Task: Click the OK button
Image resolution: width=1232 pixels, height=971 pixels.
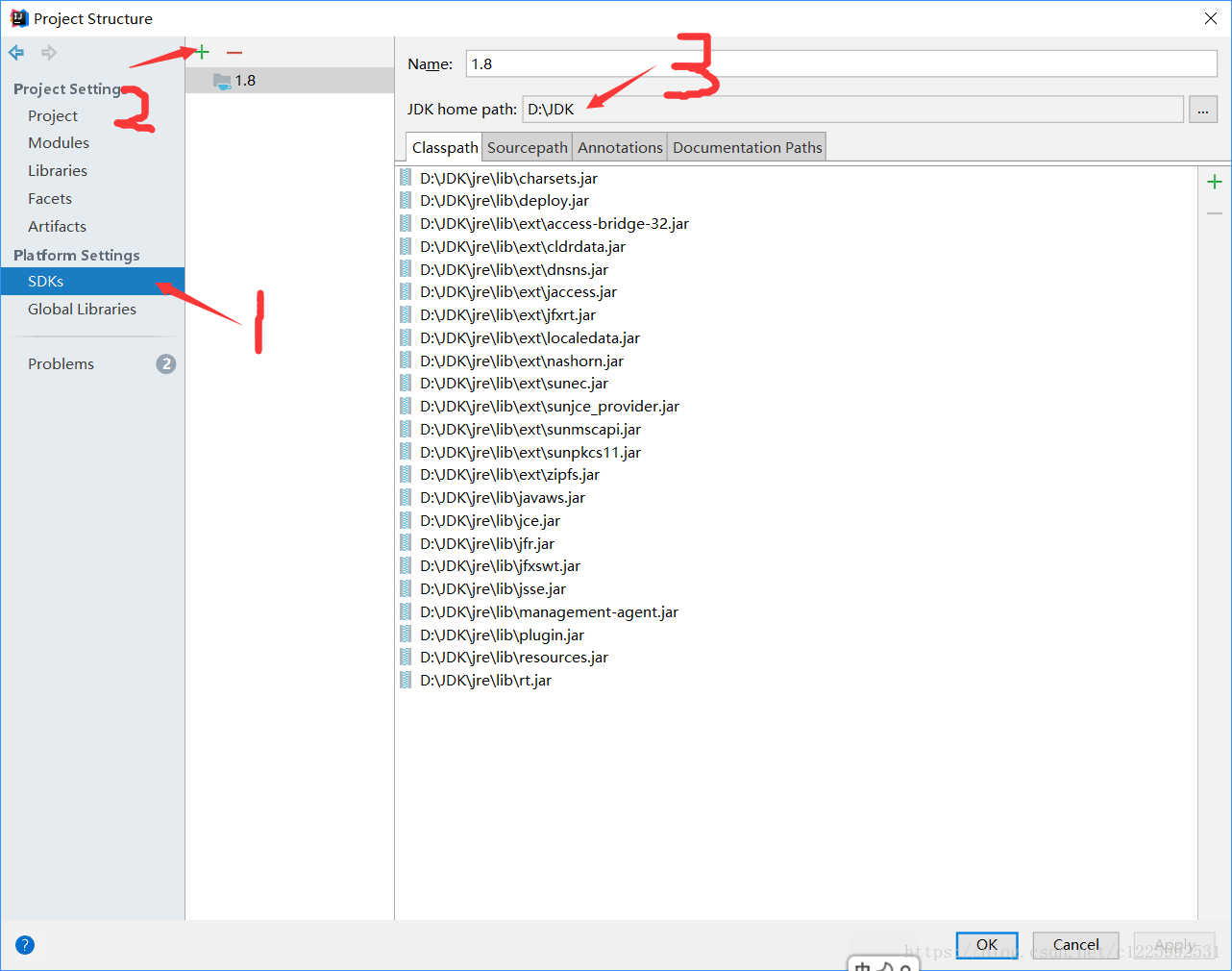Action: click(987, 945)
